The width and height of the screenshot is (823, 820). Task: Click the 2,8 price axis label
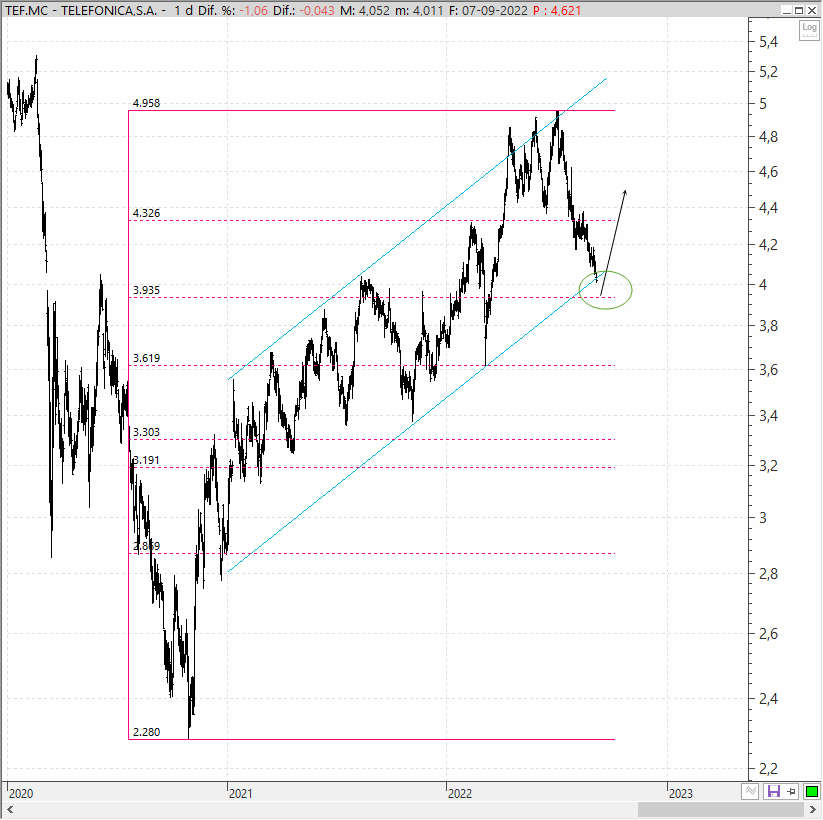768,574
